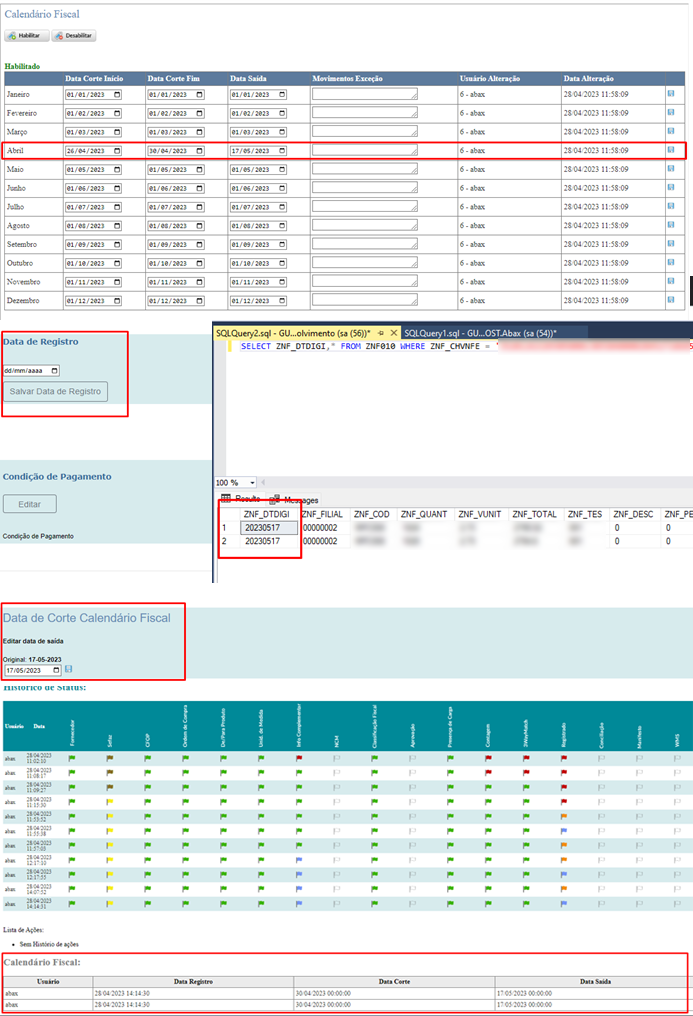Open the Messages tab in results pane
This screenshot has width=693, height=1016.
point(294,499)
